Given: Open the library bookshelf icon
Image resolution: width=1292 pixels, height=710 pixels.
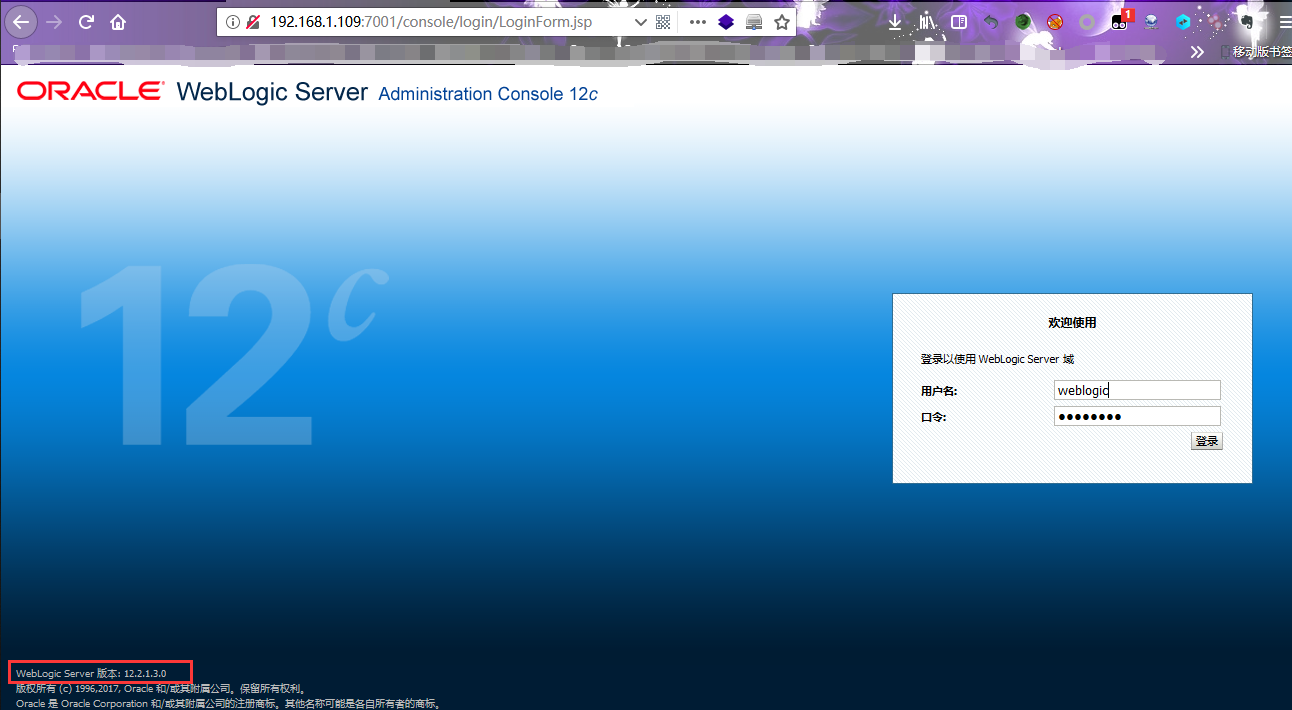Looking at the screenshot, I should [x=927, y=21].
